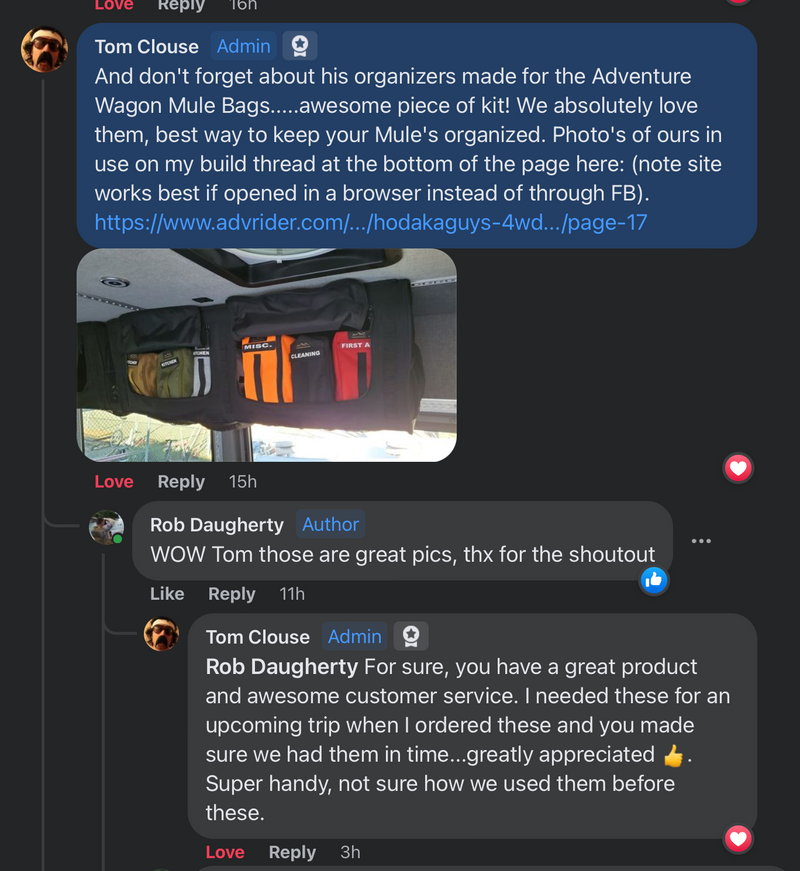The height and width of the screenshot is (871, 800).
Task: Click Tom Clouse's top comment avatar
Action: coord(45,49)
